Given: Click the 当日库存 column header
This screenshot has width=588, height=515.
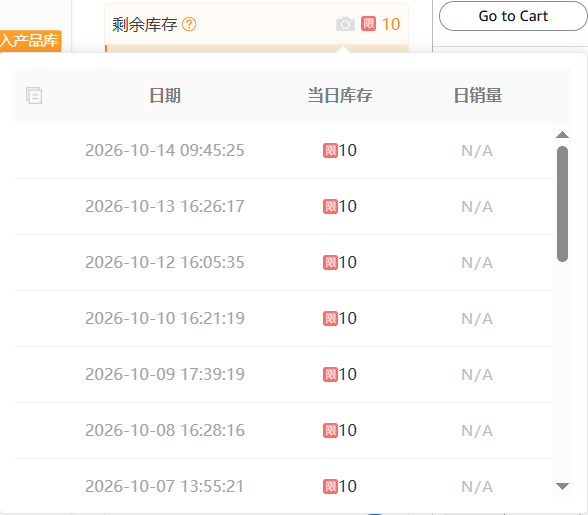Looking at the screenshot, I should click(x=340, y=95).
